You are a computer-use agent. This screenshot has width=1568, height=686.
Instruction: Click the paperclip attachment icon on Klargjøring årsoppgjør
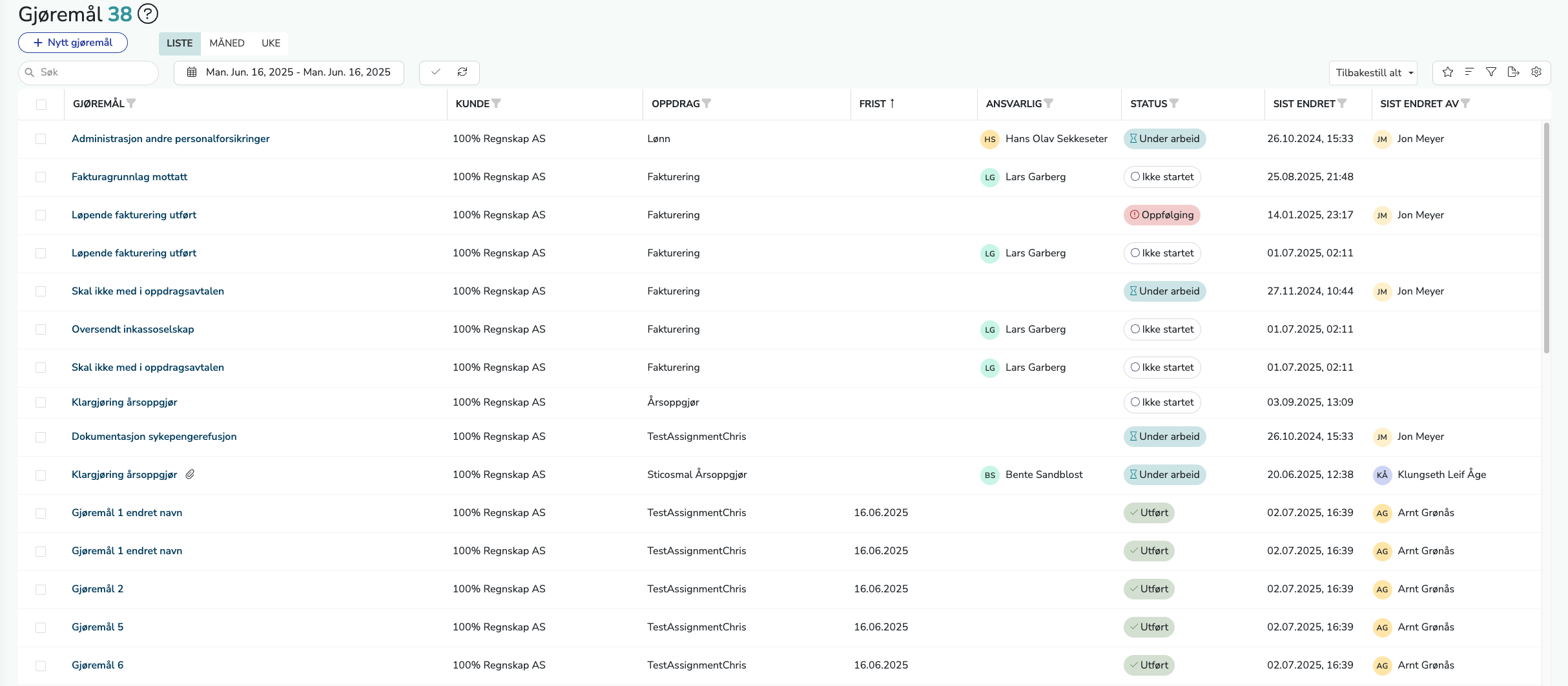(190, 474)
